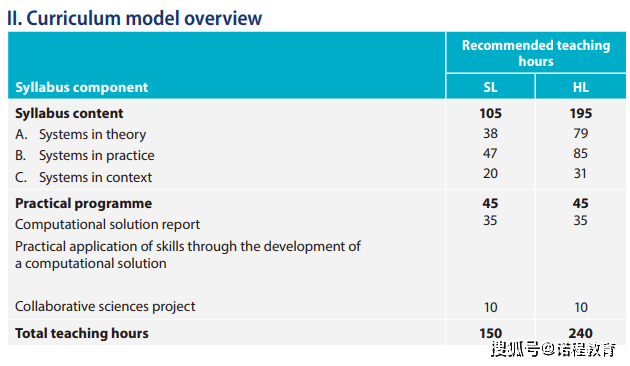Click the 'Syllabus content' row label
The width and height of the screenshot is (630, 366).
point(69,113)
